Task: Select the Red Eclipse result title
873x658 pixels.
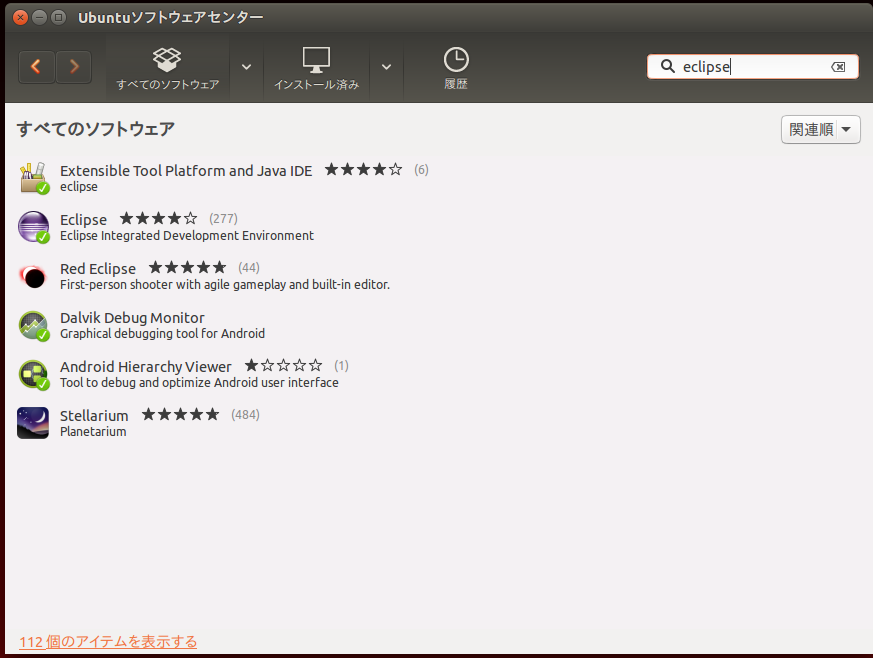Action: (98, 268)
